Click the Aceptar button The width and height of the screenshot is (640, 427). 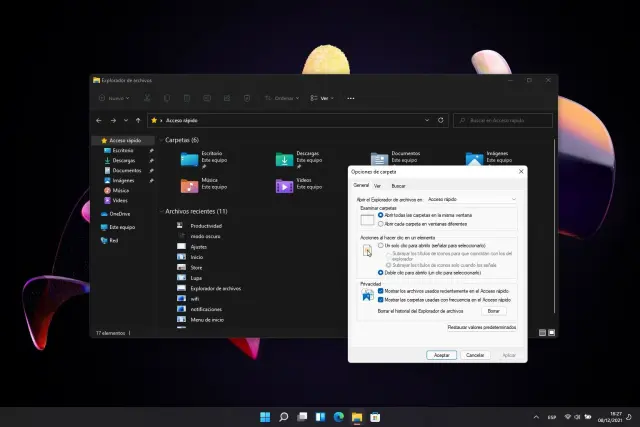pos(440,355)
